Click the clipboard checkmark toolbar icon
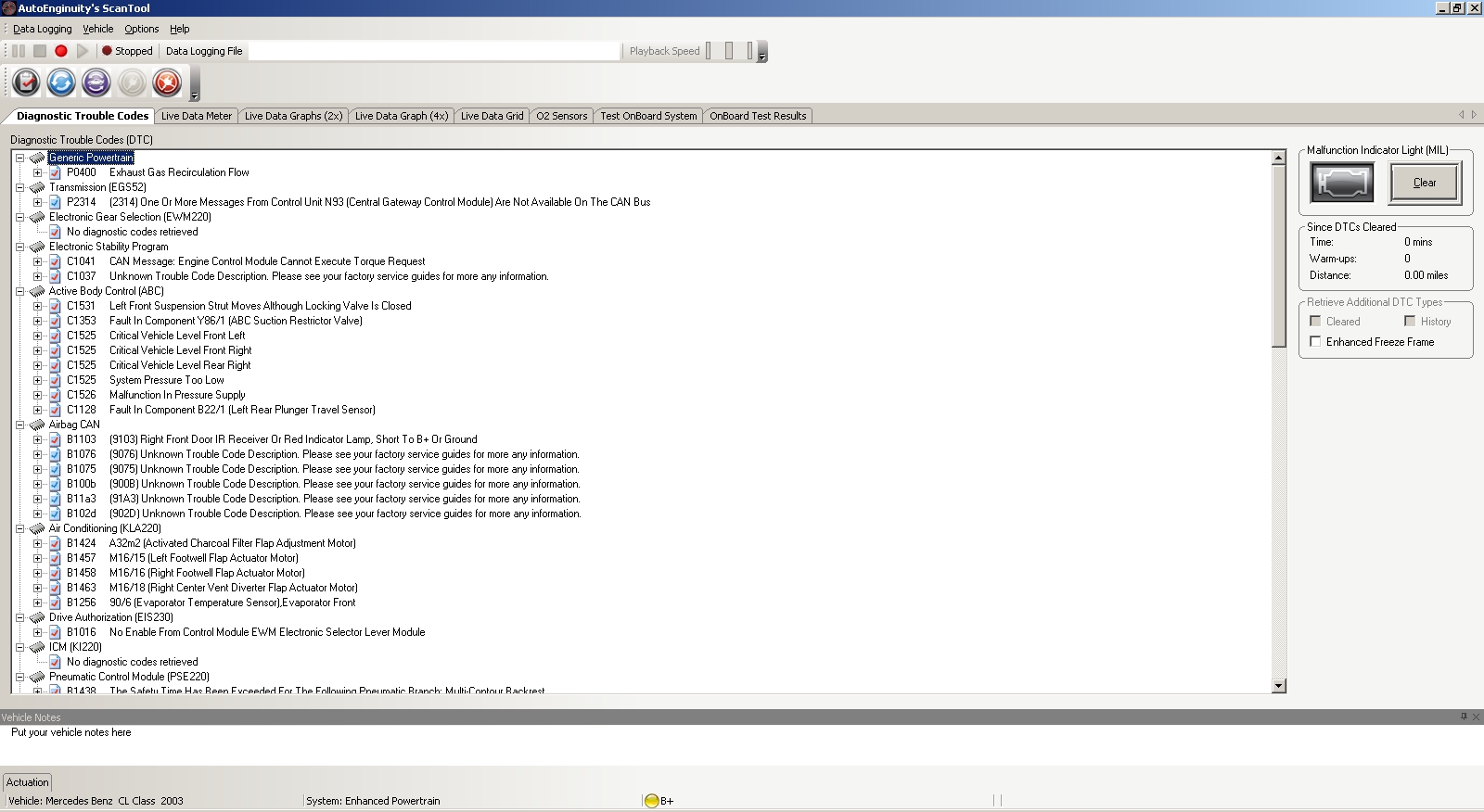This screenshot has width=1484, height=812. coord(26,82)
